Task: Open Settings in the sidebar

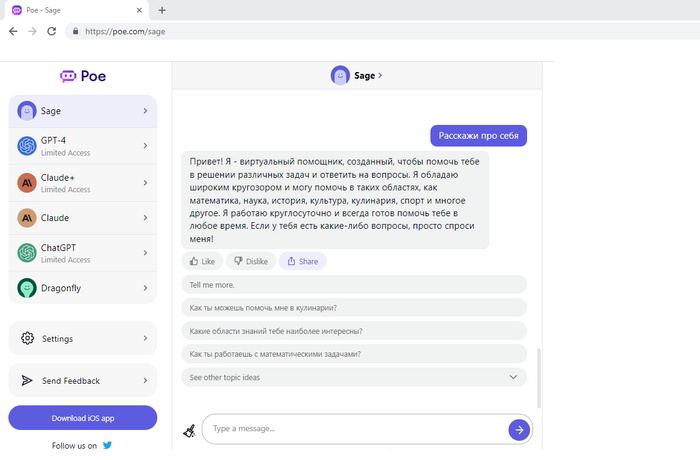Action: [x=83, y=338]
